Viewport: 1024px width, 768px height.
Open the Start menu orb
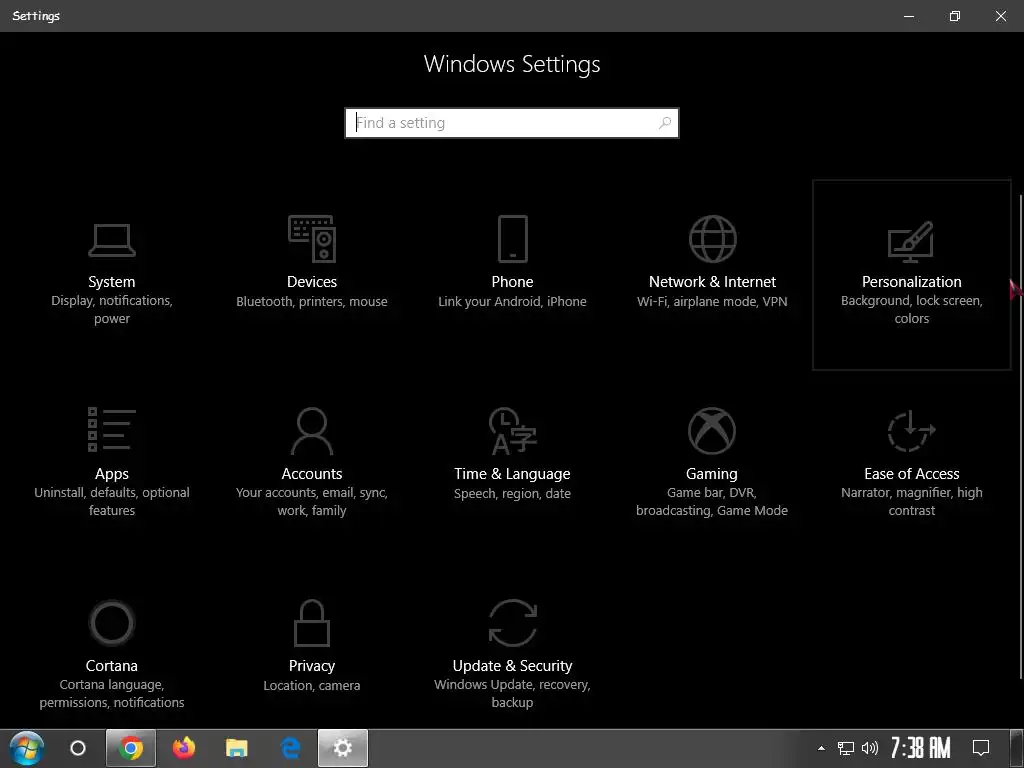[27, 748]
